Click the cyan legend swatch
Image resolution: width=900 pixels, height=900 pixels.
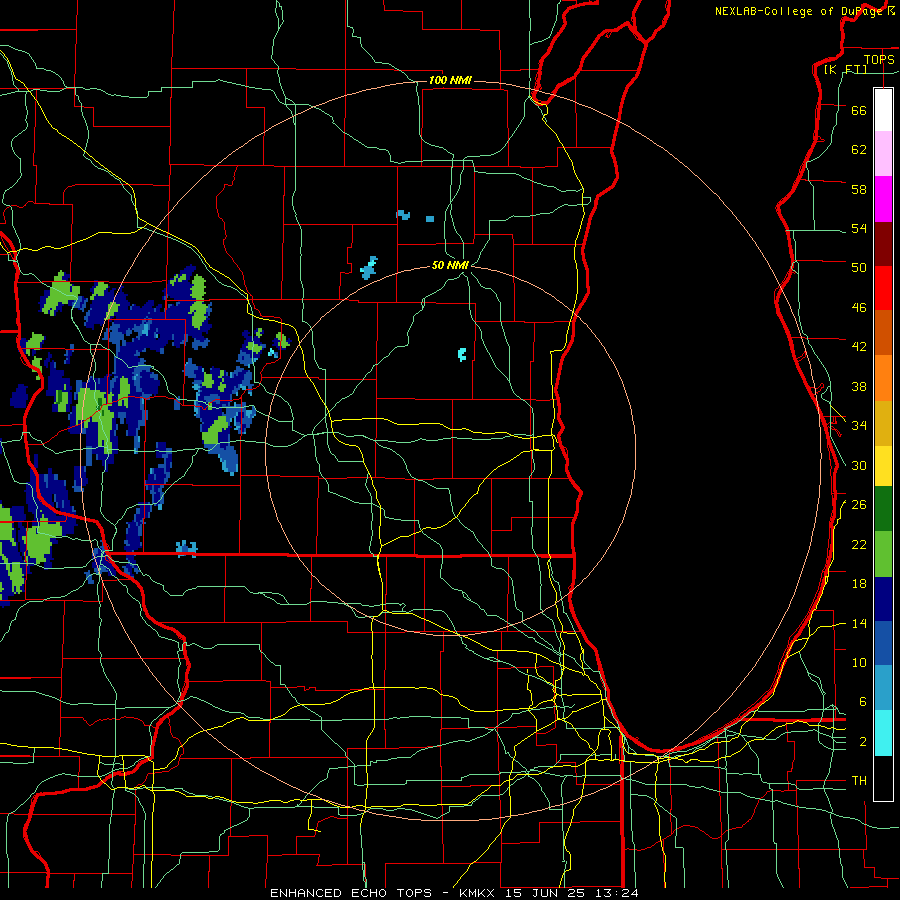[883, 733]
